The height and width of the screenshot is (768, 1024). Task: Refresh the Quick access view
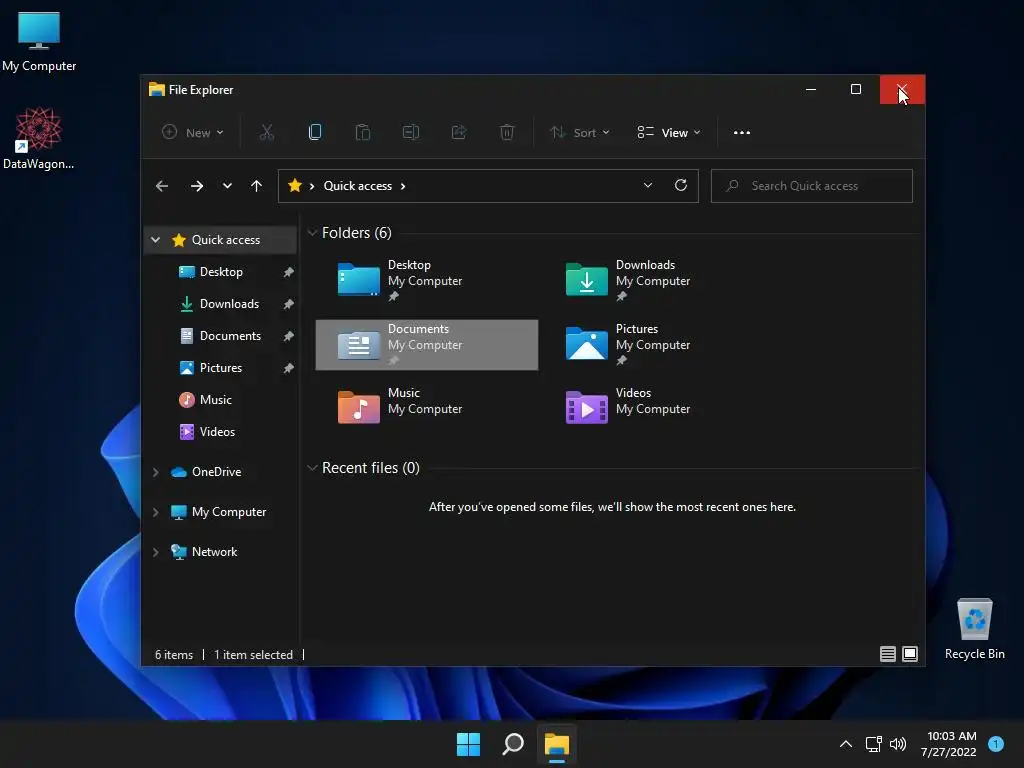680,185
